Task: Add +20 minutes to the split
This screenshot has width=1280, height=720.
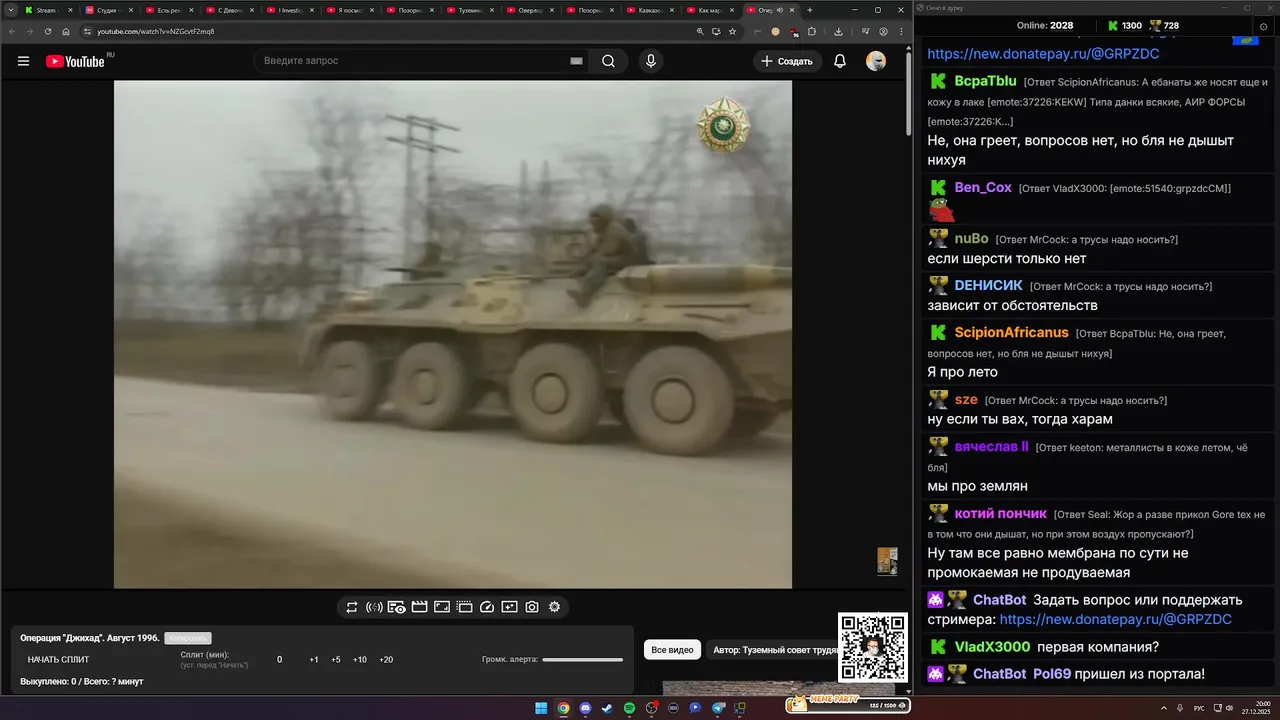Action: [386, 660]
